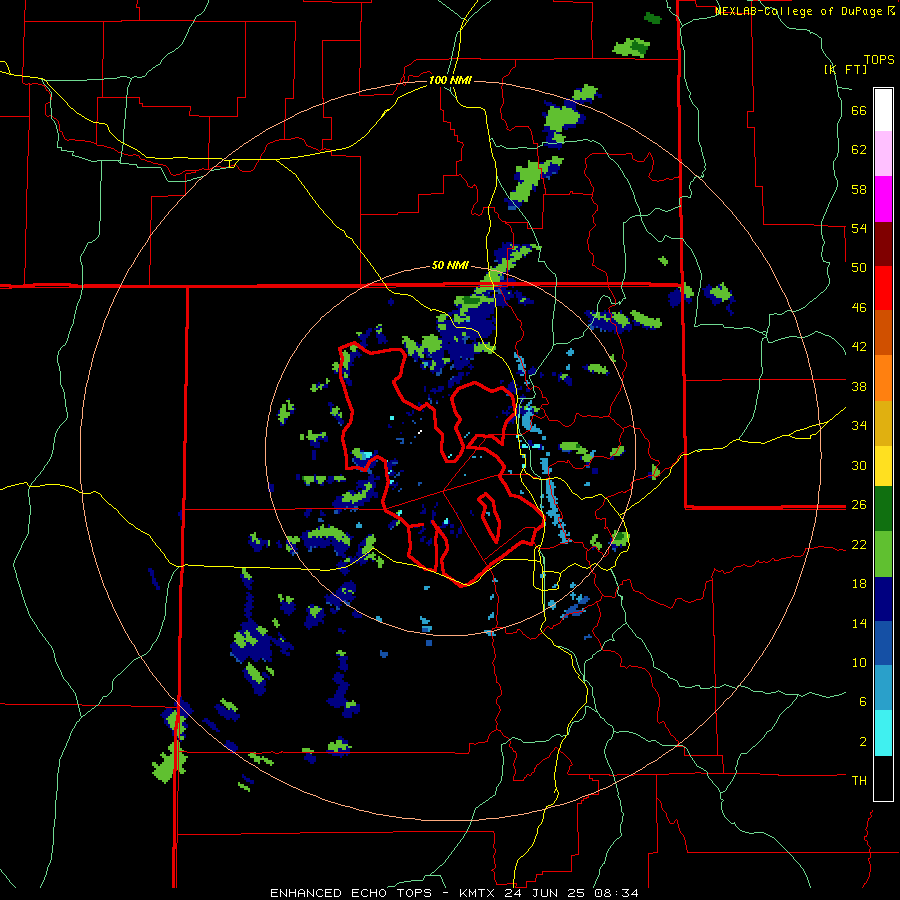Viewport: 900px width, 900px height.
Task: Select the navy blue legend swatch
Action: 883,599
